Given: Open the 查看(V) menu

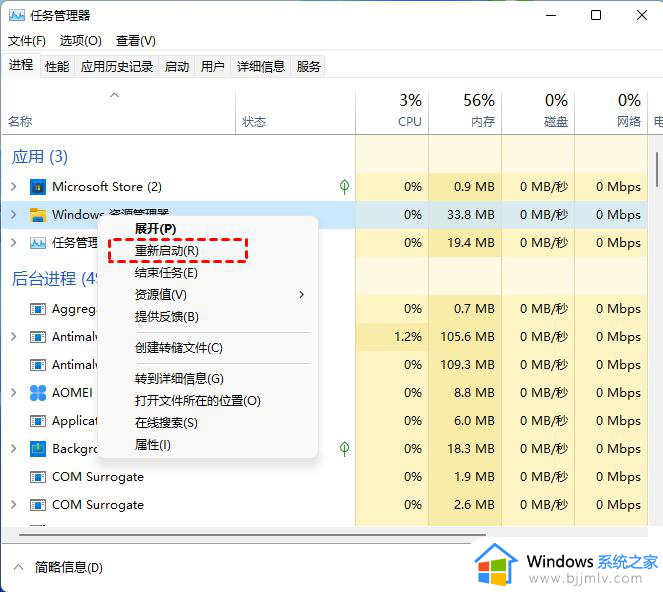Looking at the screenshot, I should pyautogui.click(x=136, y=41).
